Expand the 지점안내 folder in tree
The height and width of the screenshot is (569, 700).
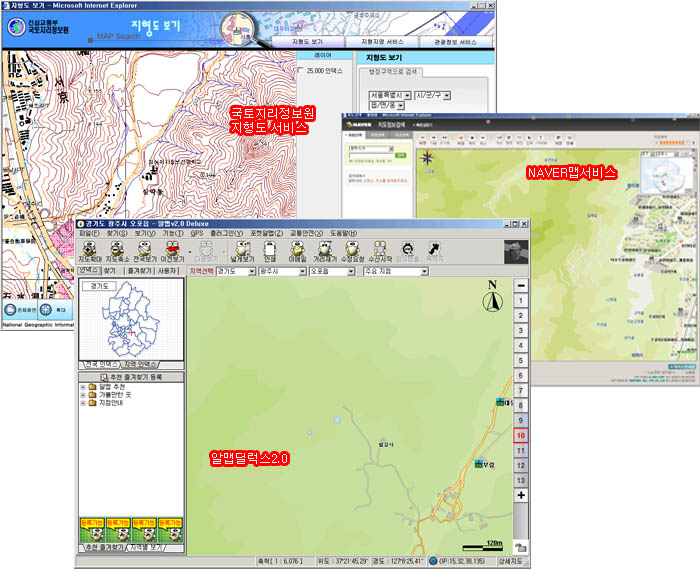point(84,402)
